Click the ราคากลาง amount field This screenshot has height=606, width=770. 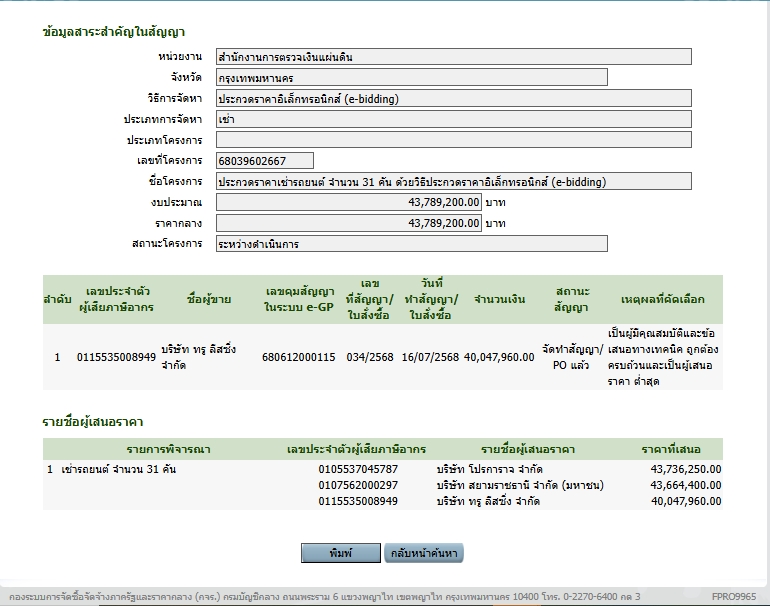(x=349, y=223)
